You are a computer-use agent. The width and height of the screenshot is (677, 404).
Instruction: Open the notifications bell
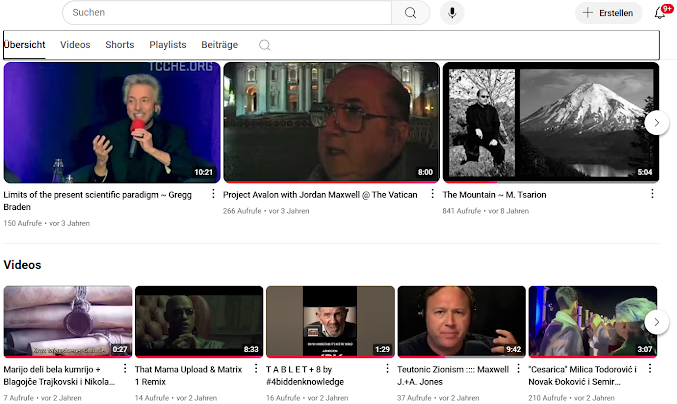[x=660, y=13]
